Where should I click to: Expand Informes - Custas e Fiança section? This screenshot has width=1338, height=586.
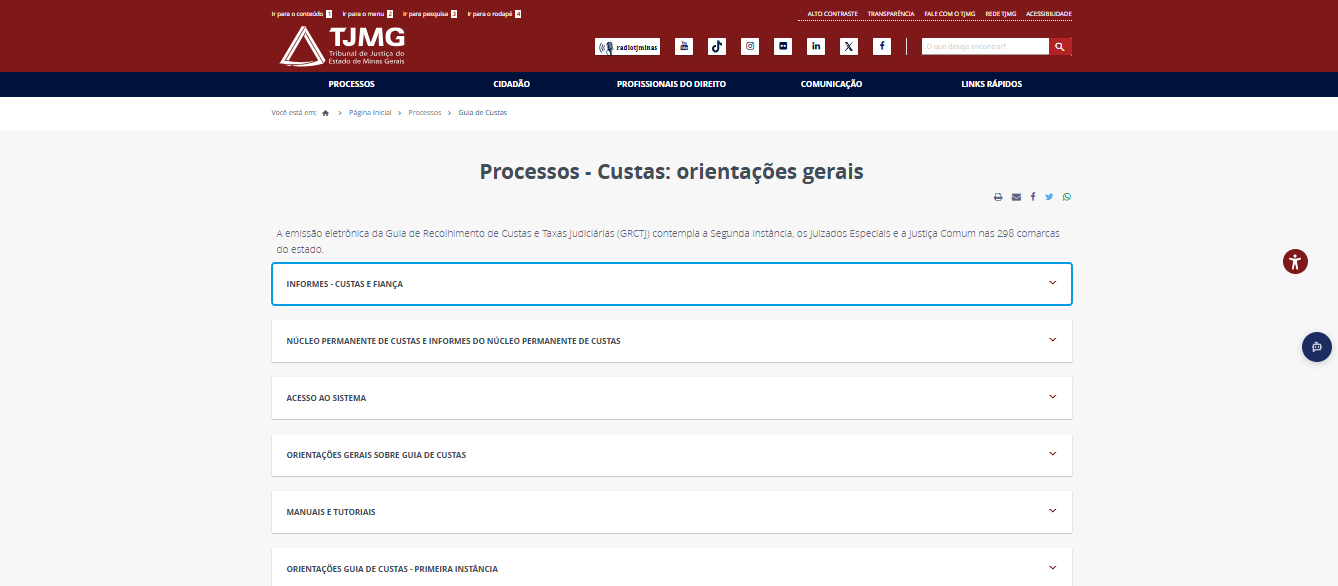672,284
